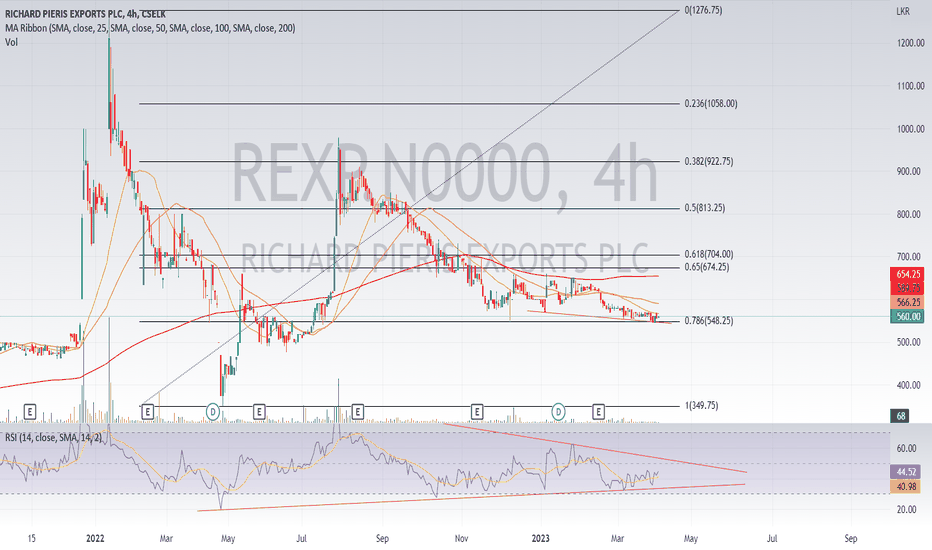Click the orange RSI average tag 40.98
The image size is (932, 550).
(905, 486)
